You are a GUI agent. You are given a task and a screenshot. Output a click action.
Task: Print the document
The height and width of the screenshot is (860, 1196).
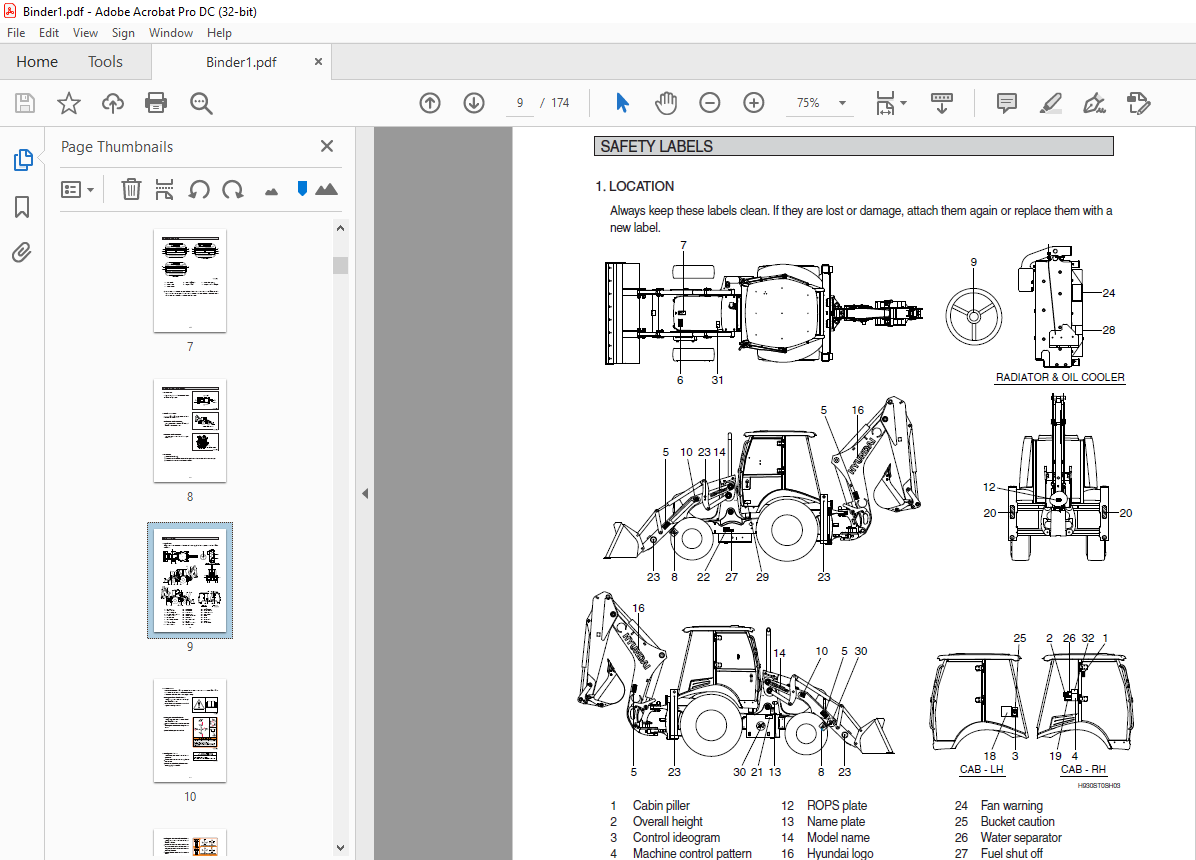156,103
